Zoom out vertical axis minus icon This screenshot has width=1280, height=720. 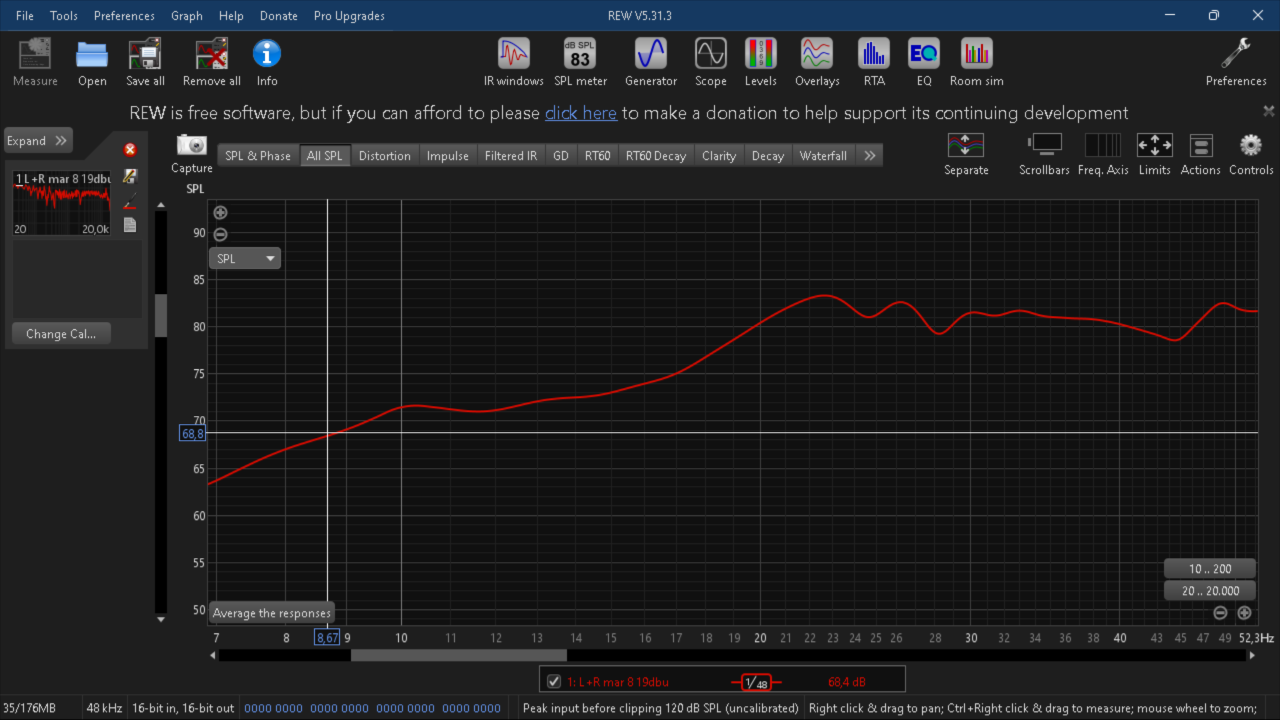[221, 235]
